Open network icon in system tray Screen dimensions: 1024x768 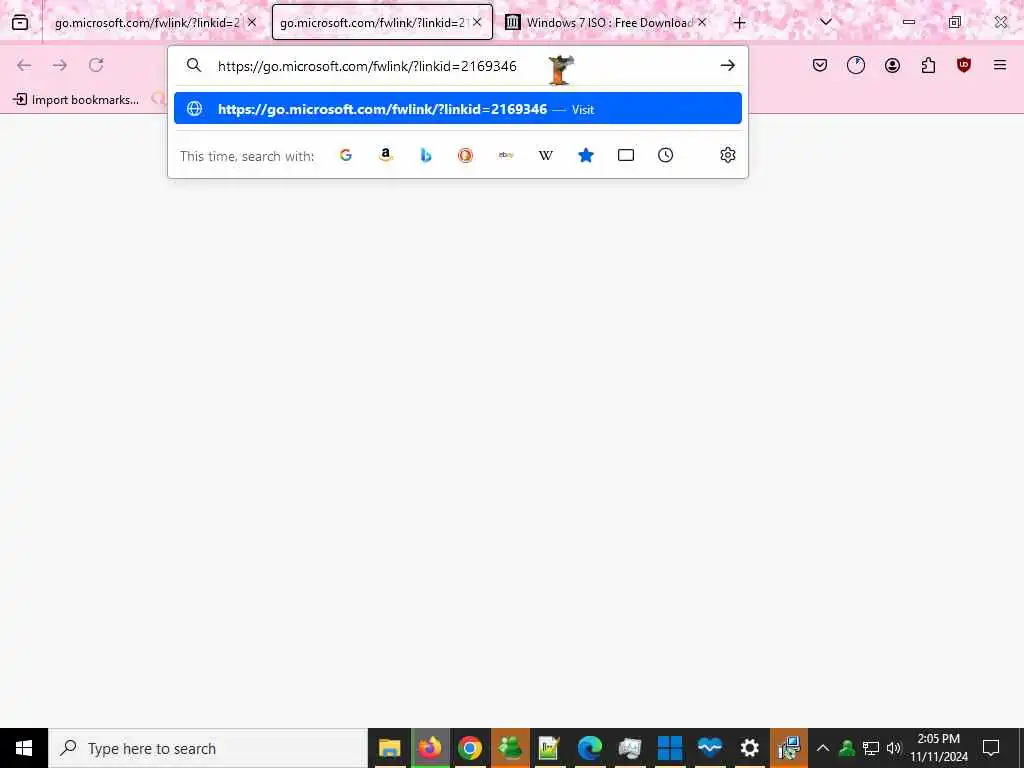[x=871, y=748]
